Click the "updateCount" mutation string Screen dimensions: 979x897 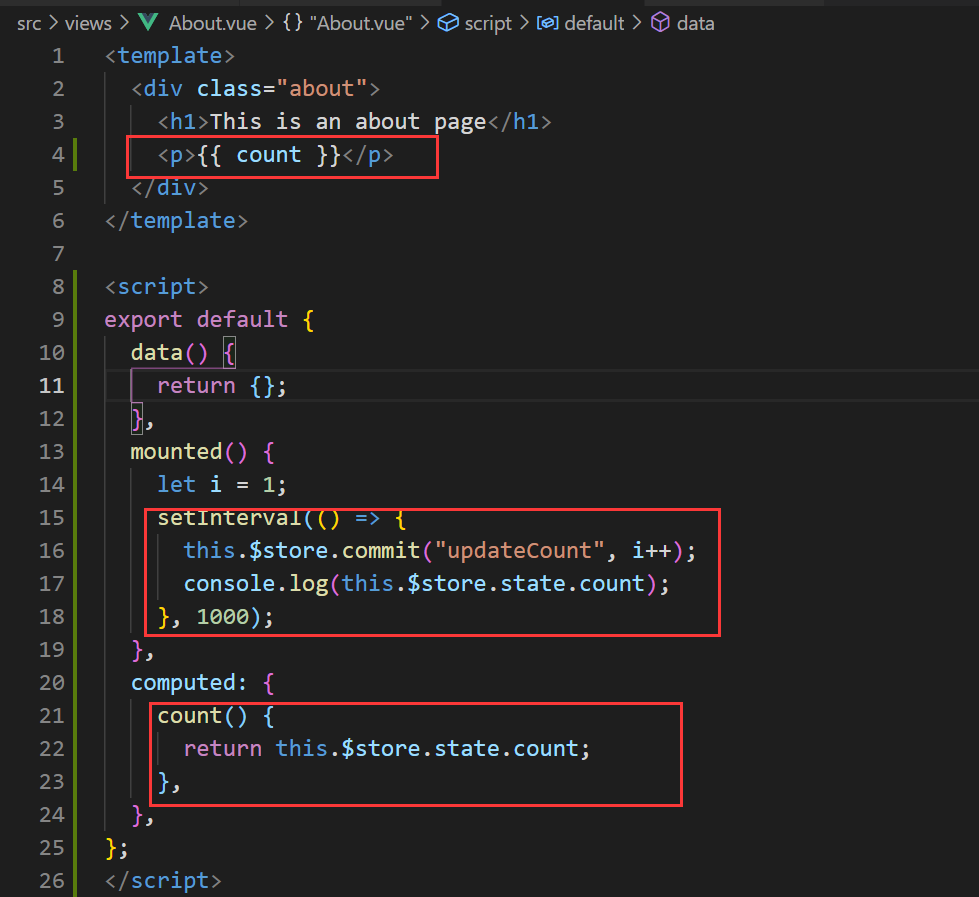point(519,551)
